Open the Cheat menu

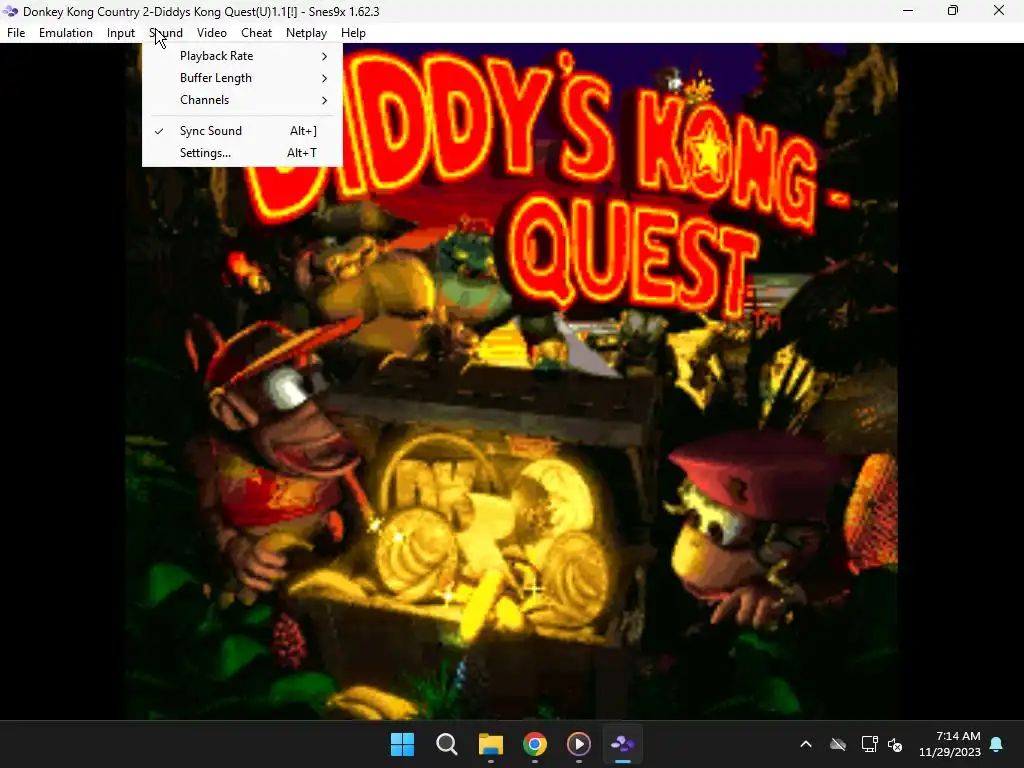256,33
